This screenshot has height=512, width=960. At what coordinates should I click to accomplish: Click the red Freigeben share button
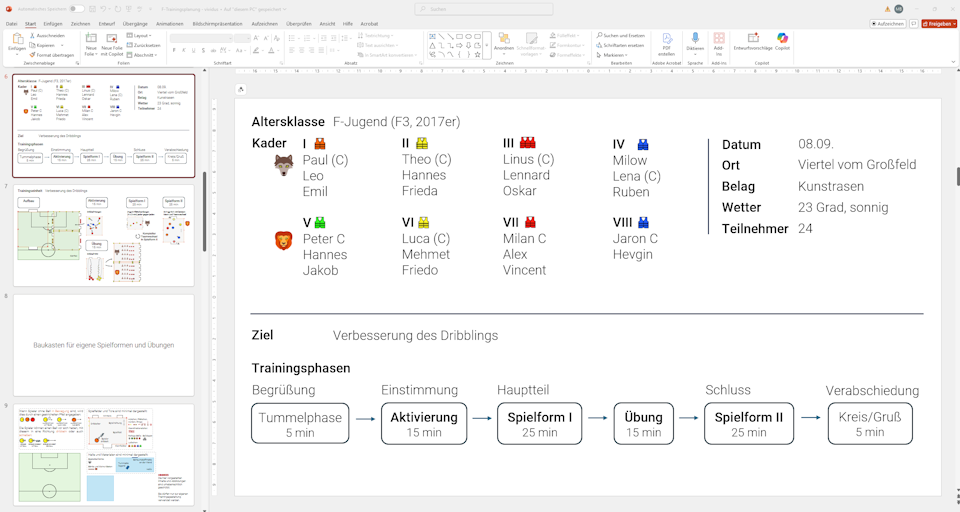tap(939, 23)
